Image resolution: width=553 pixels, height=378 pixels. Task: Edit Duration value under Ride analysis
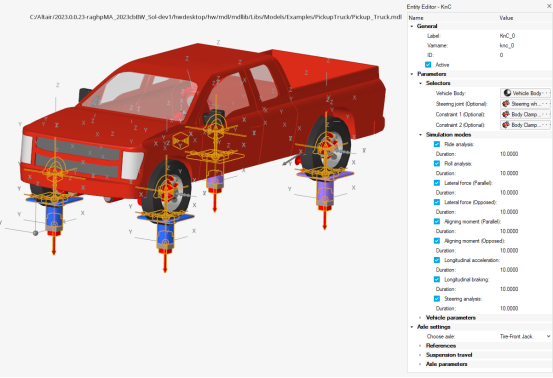tap(509, 154)
